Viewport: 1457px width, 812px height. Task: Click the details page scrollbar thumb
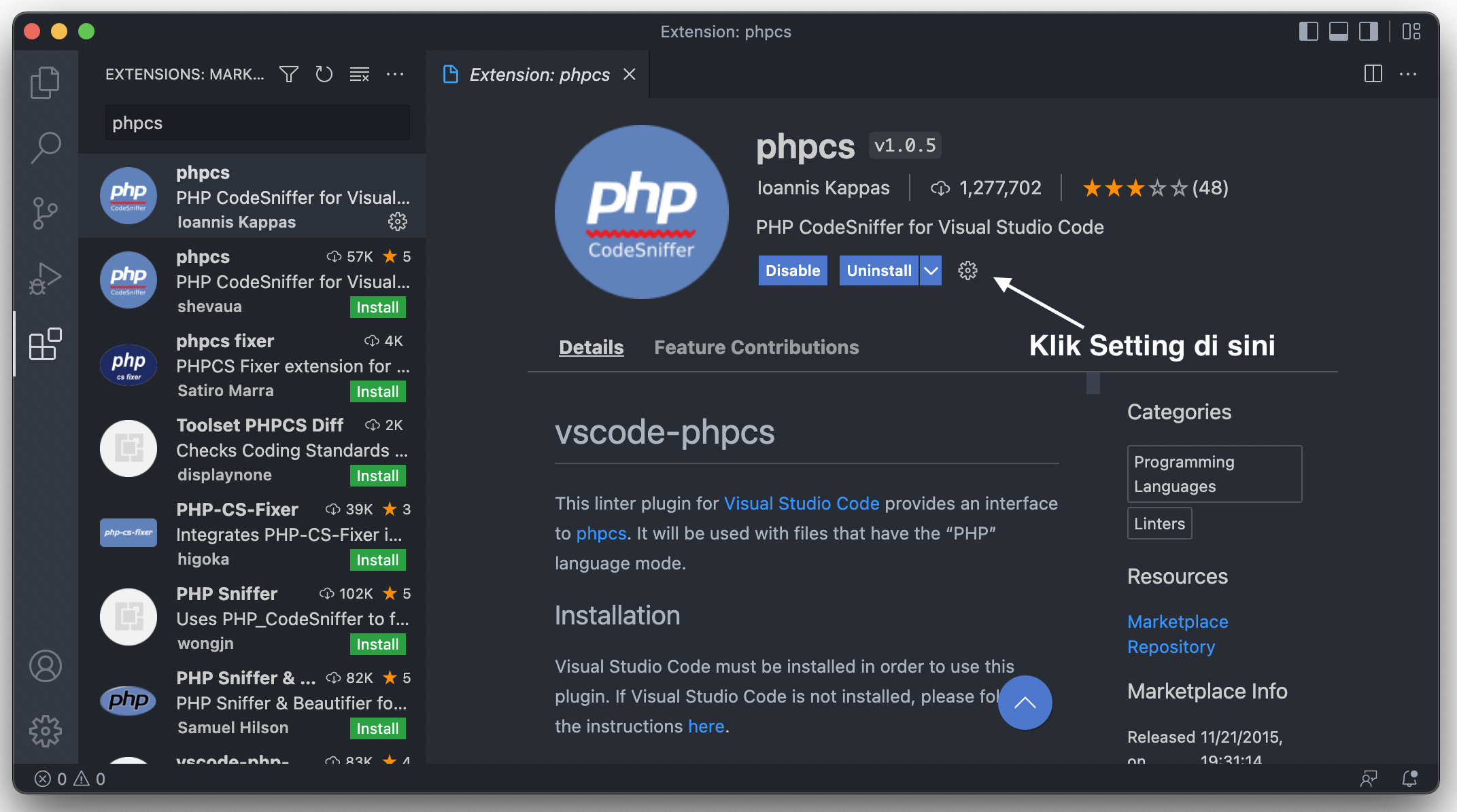click(1093, 383)
